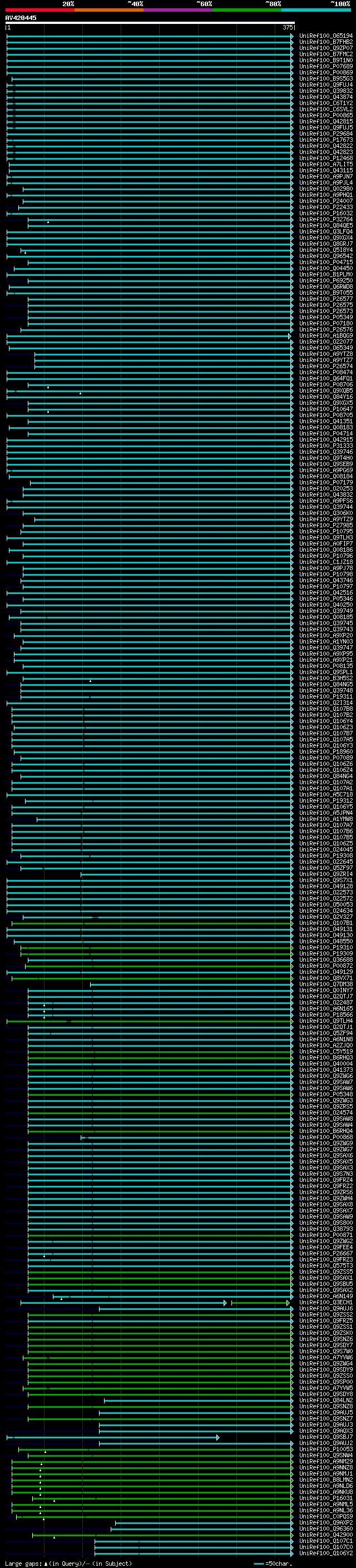Click the UniRef100_Q64FQ1 label
Viewport: 356px width, 1568px height.
[x=325, y=379]
